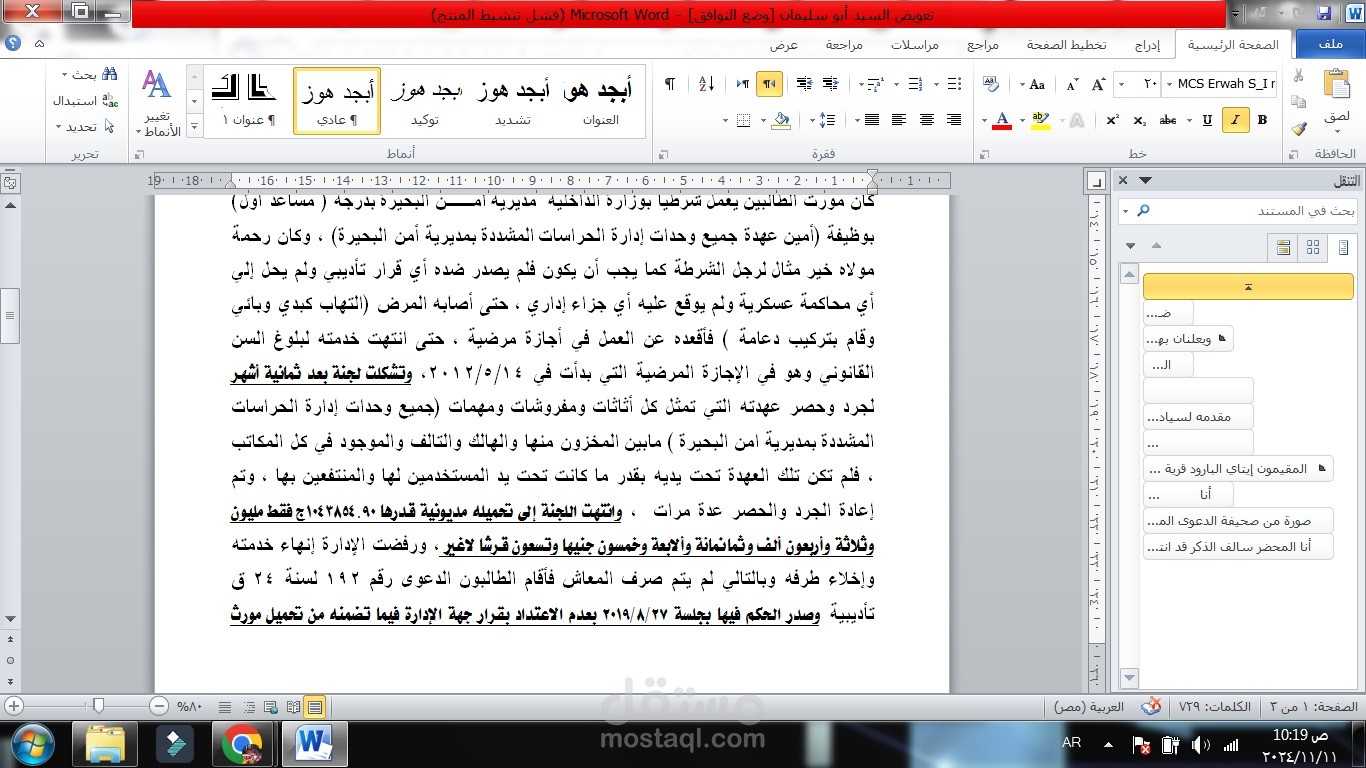Image resolution: width=1366 pixels, height=768 pixels.
Task: Click the red font color swatch
Action: (x=1001, y=120)
